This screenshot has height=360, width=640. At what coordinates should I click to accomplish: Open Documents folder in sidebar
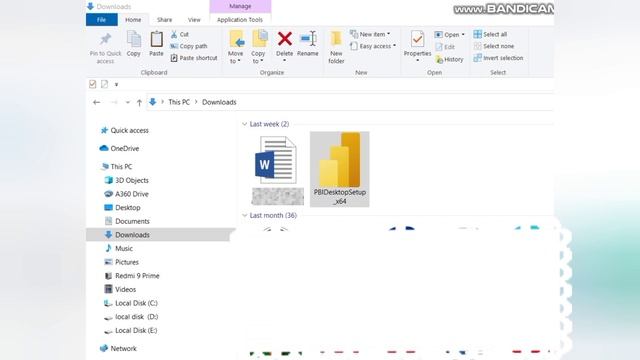click(x=127, y=221)
